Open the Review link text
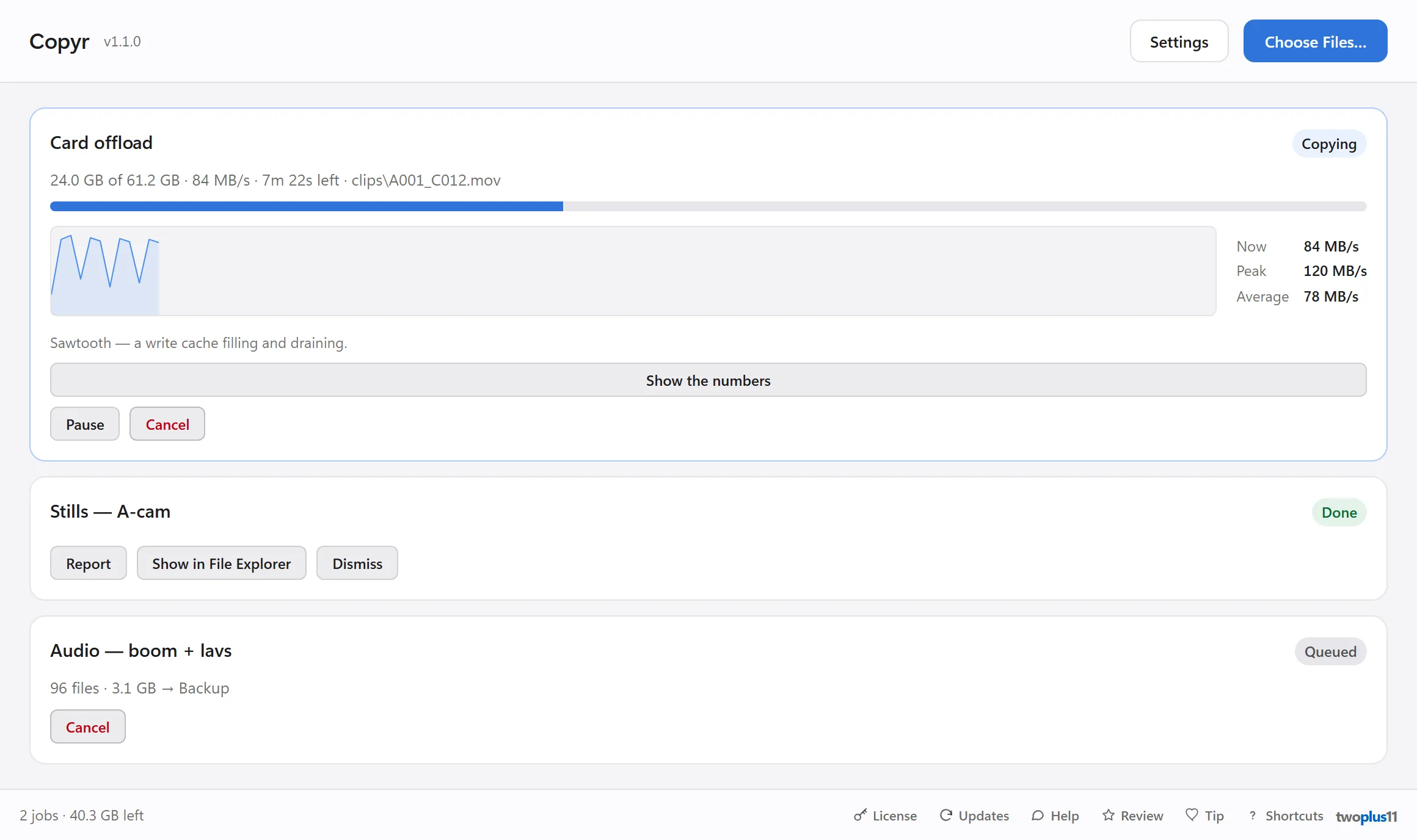This screenshot has height=840, width=1417. tap(1142, 816)
